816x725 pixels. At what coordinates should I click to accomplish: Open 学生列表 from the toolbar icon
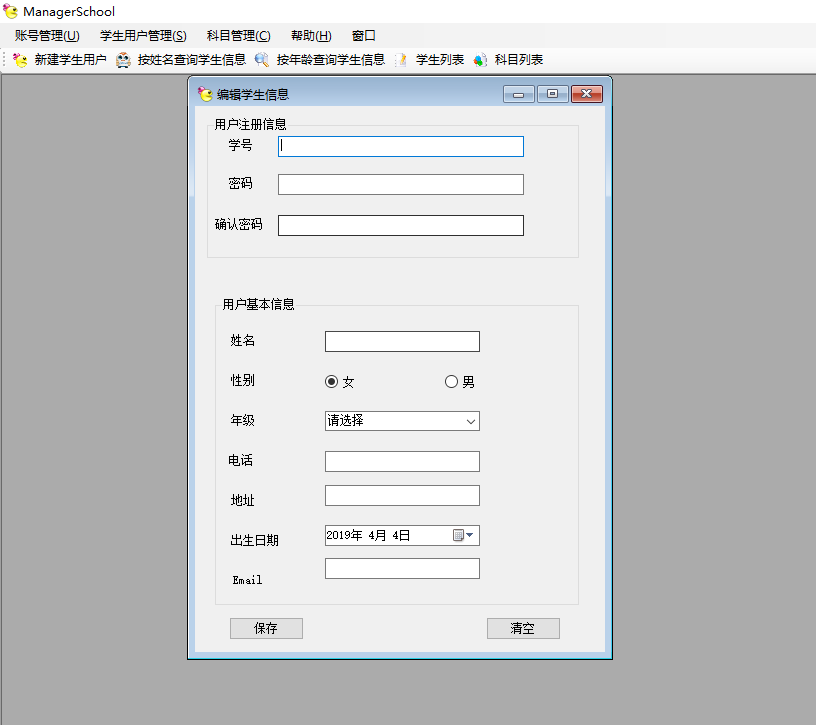point(402,60)
